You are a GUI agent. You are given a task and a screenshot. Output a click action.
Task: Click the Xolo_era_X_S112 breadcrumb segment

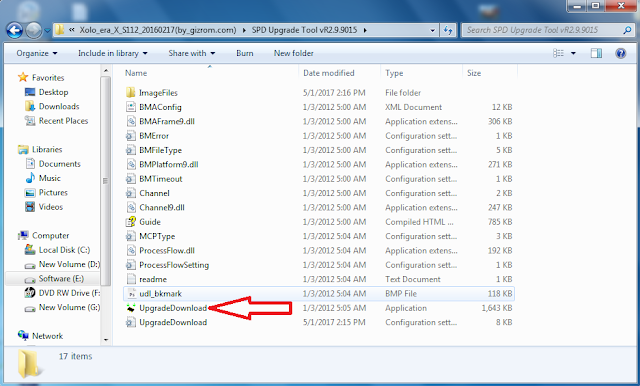coord(158,30)
